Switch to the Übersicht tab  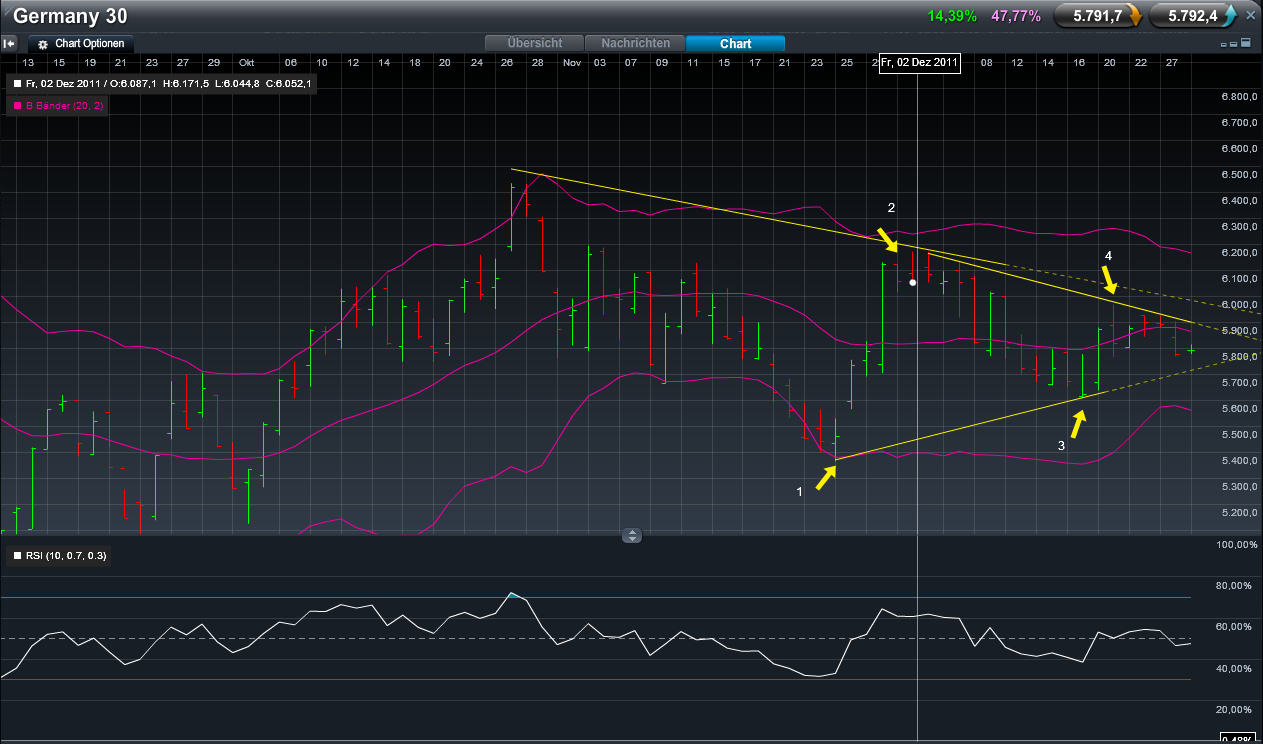[x=533, y=43]
